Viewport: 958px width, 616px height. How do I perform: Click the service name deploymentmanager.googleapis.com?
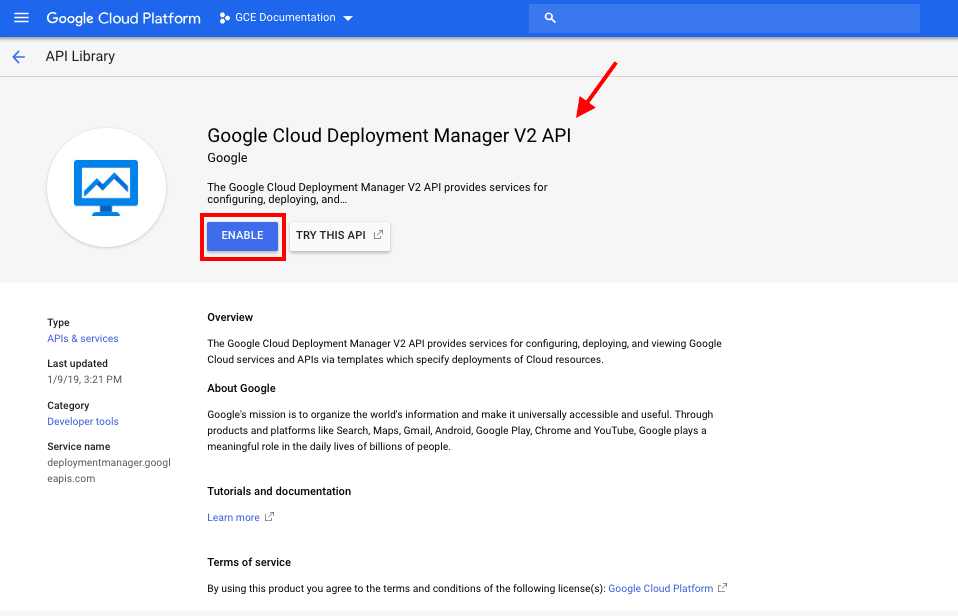tap(109, 471)
